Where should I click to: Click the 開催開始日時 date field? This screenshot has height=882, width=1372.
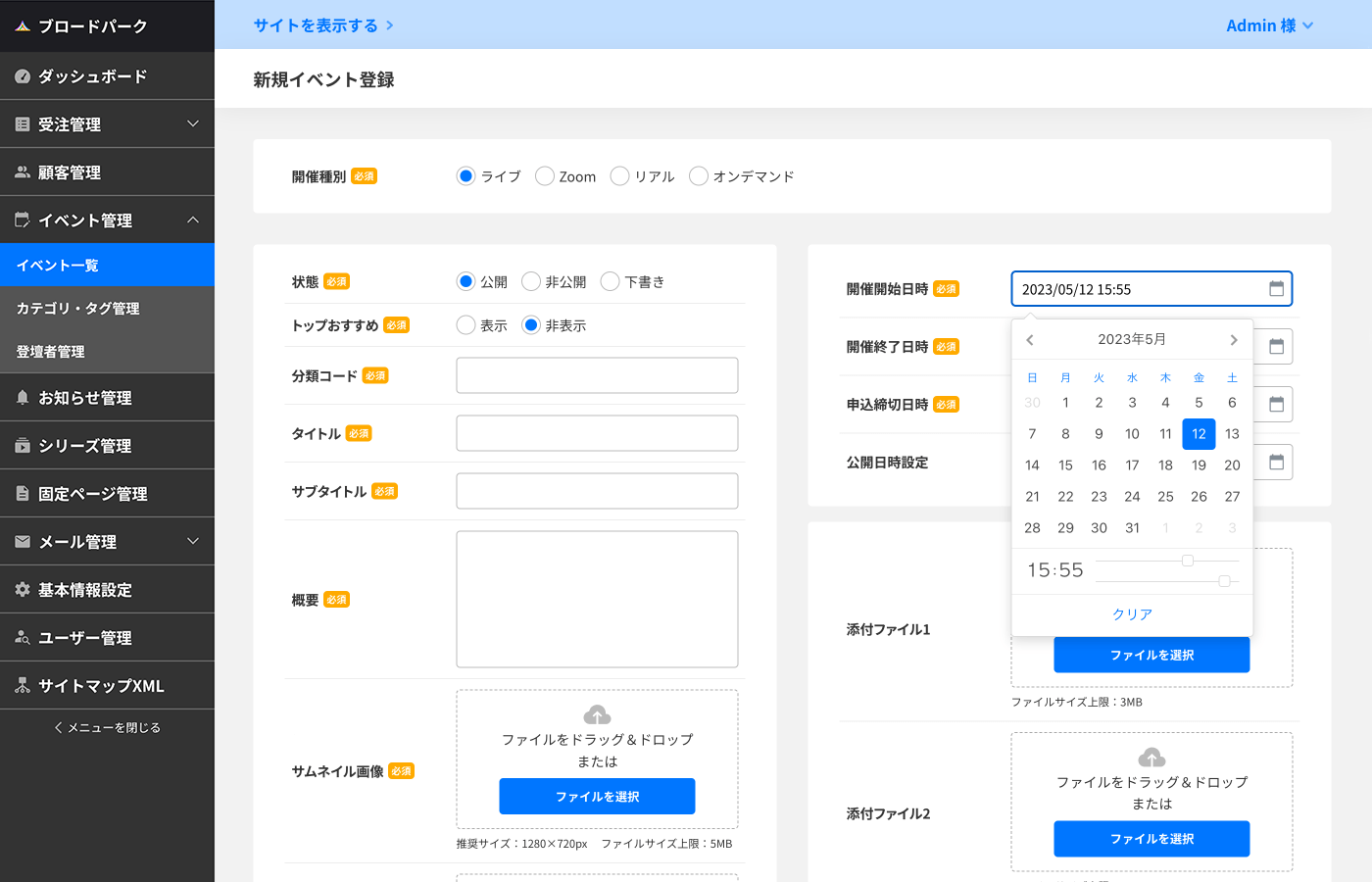pyautogui.click(x=1151, y=289)
